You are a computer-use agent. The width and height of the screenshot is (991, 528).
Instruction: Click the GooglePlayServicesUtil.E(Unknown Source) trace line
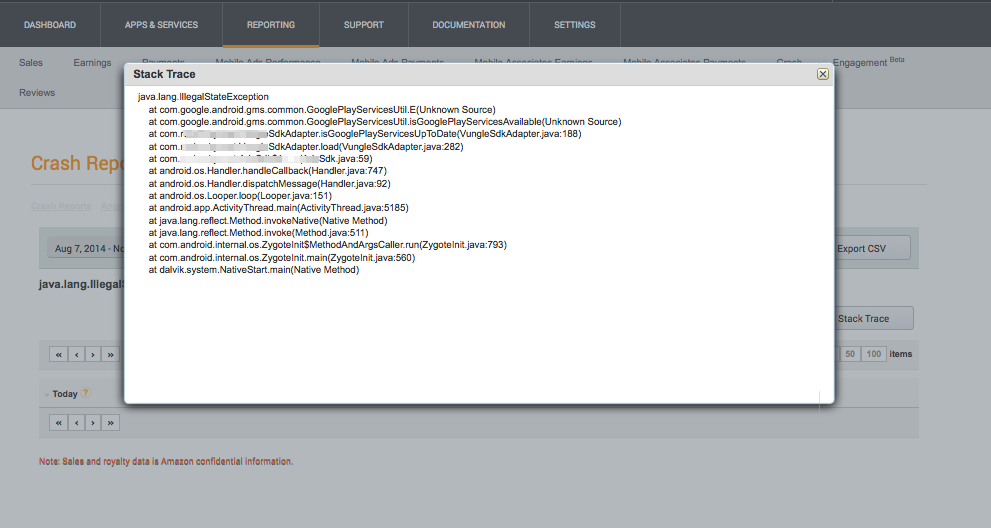coord(322,109)
